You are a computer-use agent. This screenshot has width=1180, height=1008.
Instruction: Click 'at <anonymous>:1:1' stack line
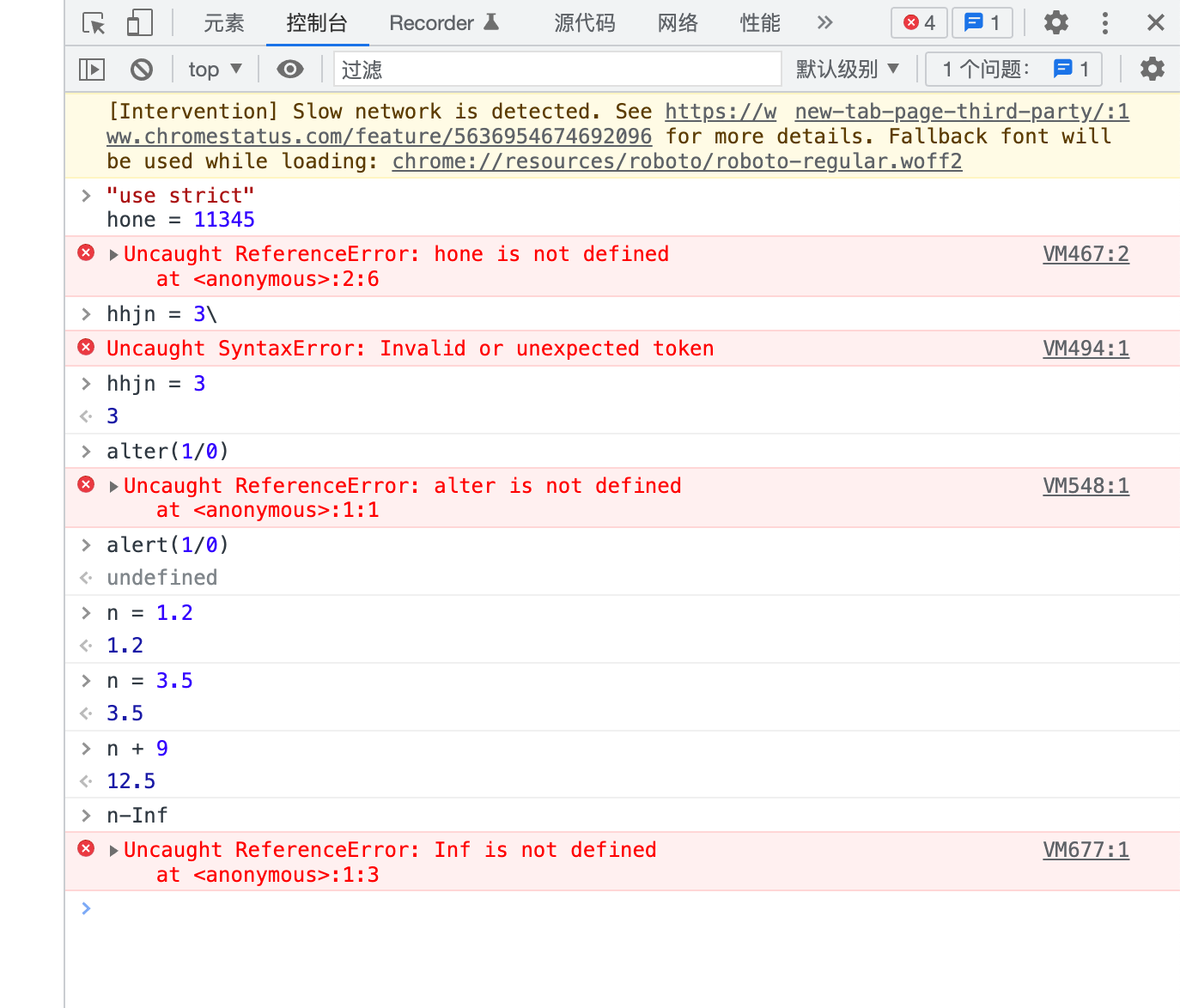(268, 510)
